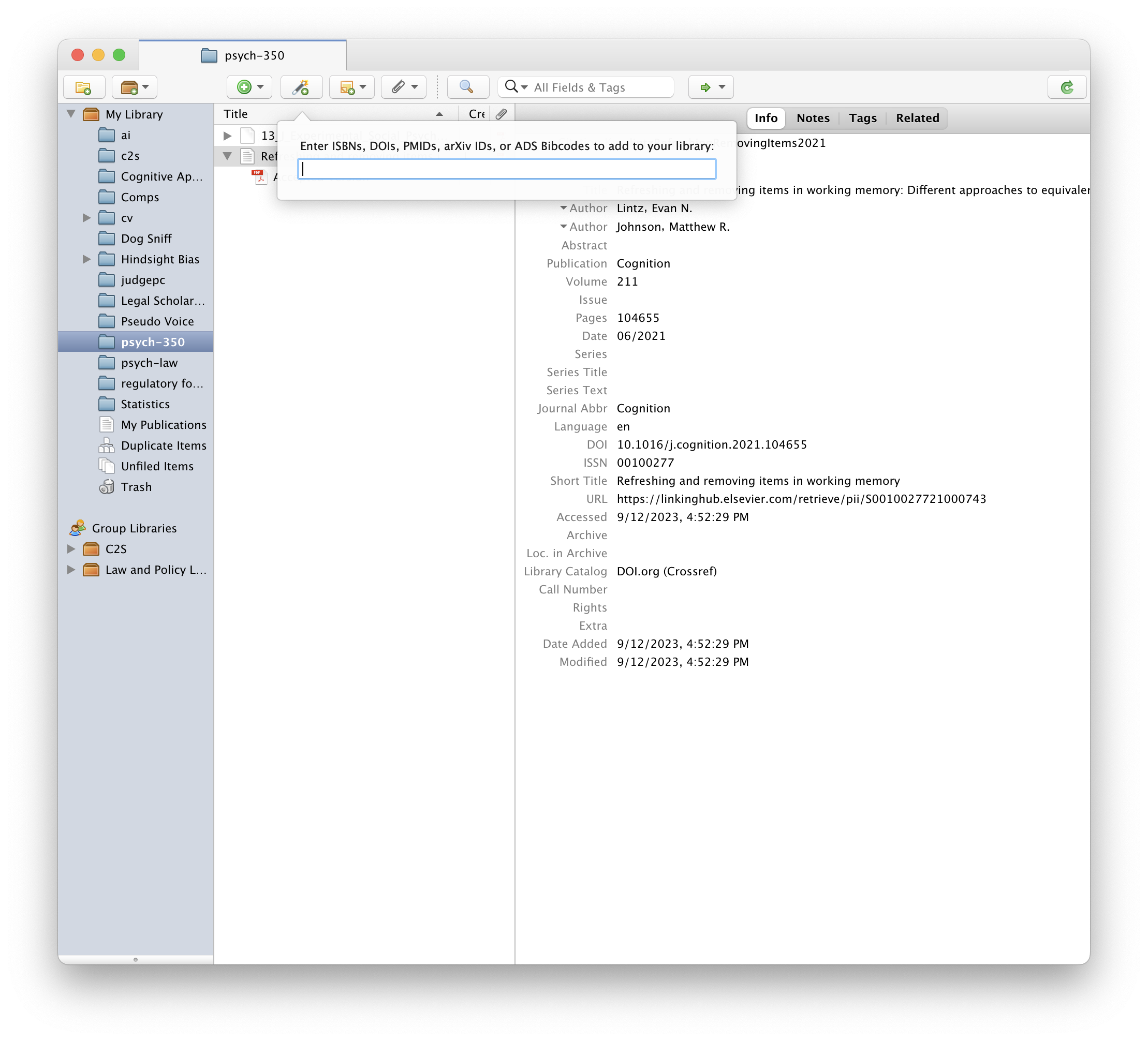Click the New Library icon

[129, 87]
